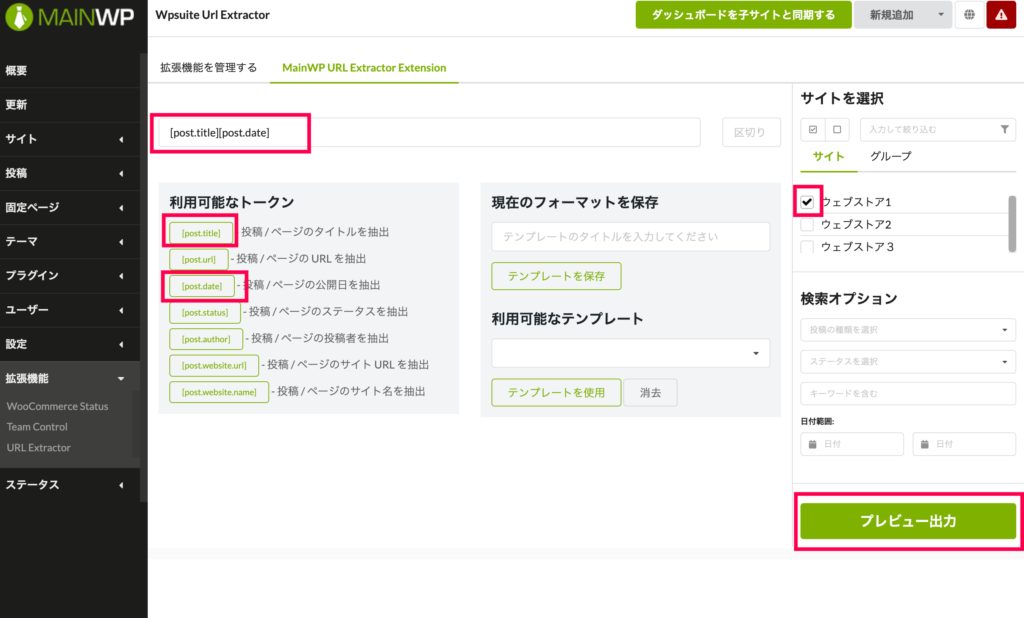
Task: Open URL Extractor extension link
Action: [x=39, y=447]
